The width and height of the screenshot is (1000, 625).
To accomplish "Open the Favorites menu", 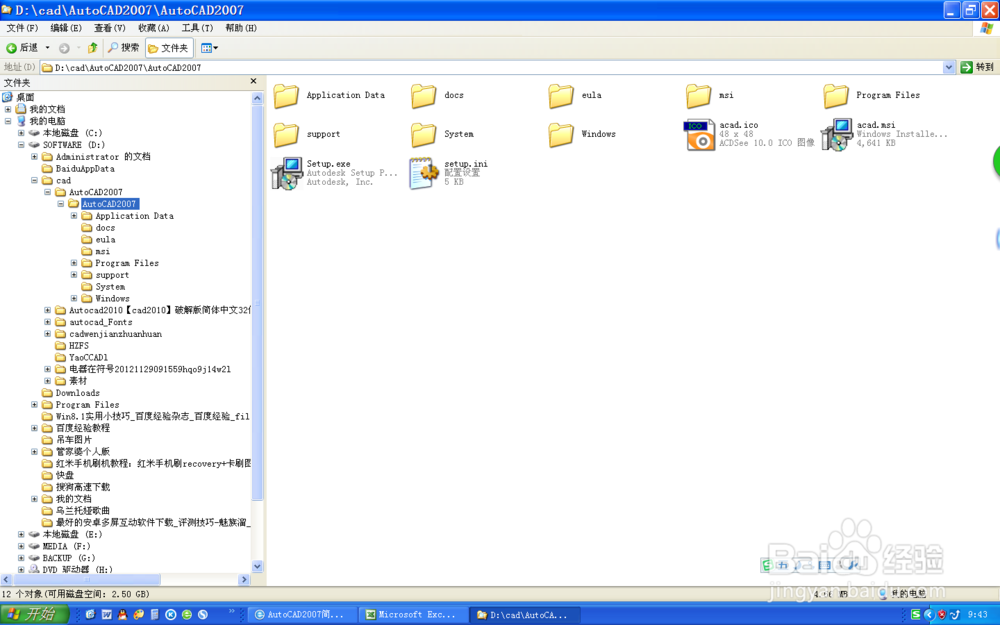I will click(x=154, y=28).
